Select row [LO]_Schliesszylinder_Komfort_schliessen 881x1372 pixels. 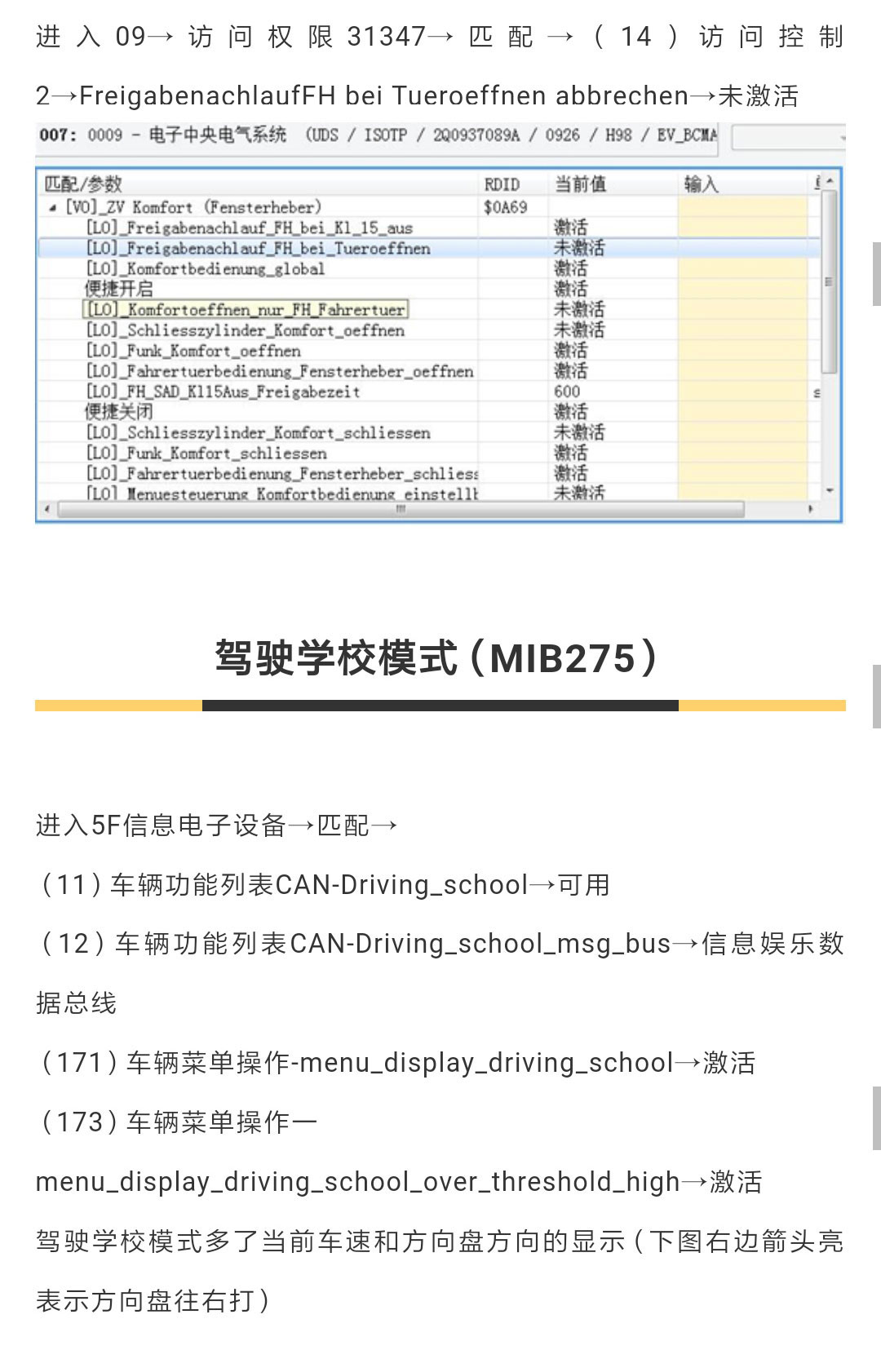tap(428, 432)
